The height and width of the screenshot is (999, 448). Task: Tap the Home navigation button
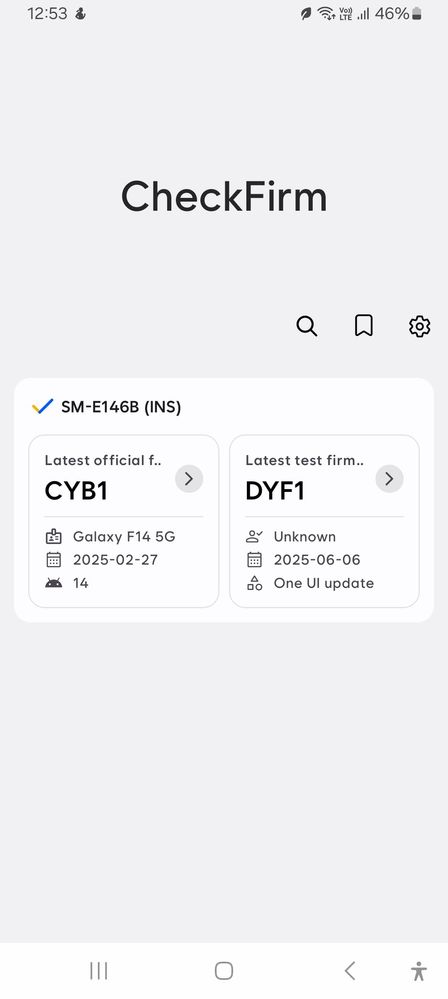[x=224, y=971]
